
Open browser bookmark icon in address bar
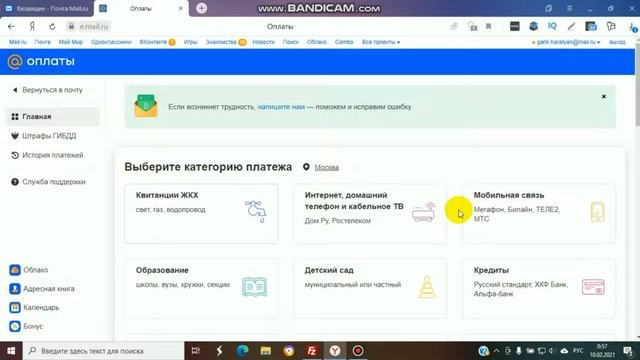coord(488,27)
